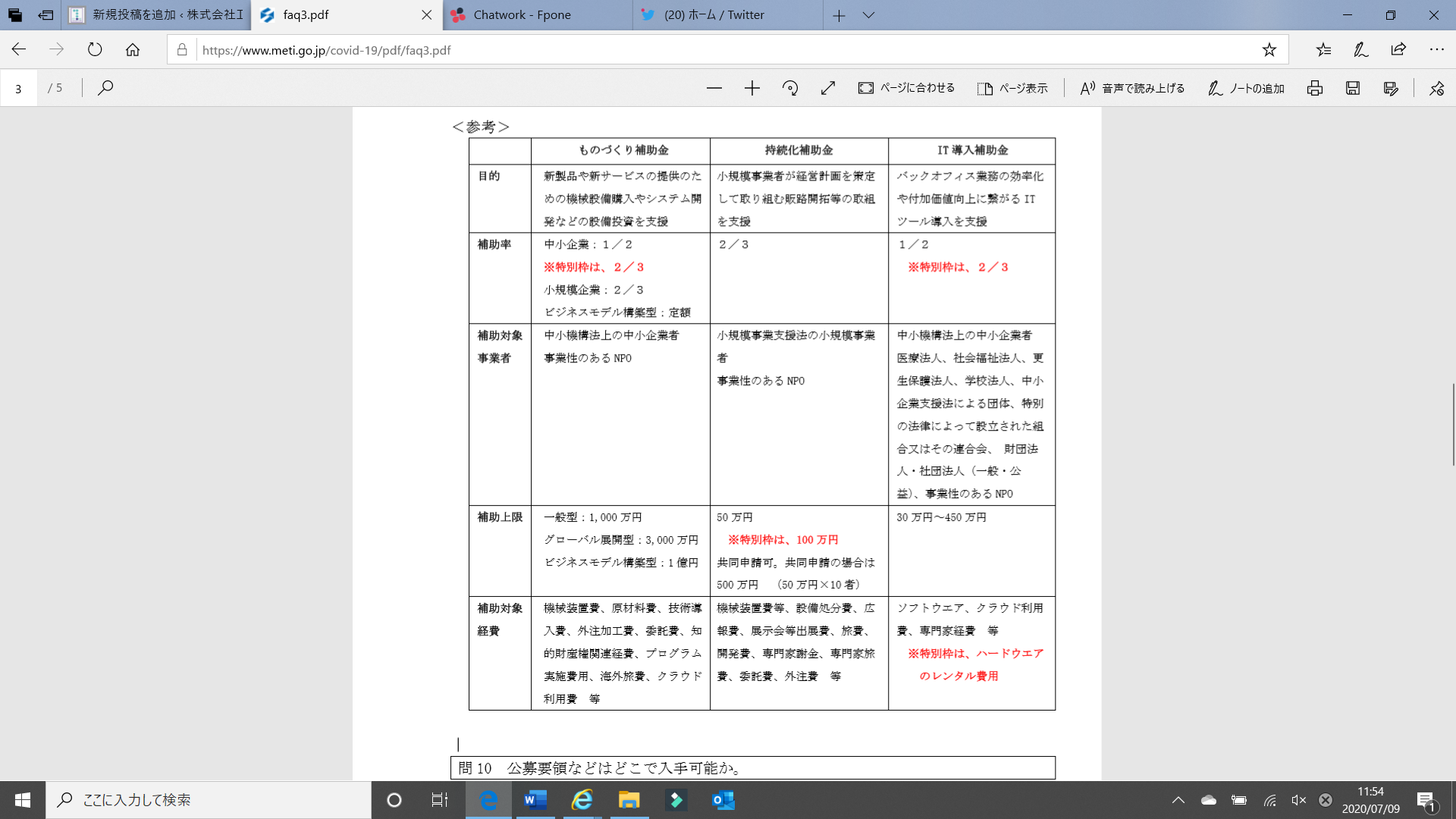
Task: Save the PDF file
Action: pos(1353,88)
